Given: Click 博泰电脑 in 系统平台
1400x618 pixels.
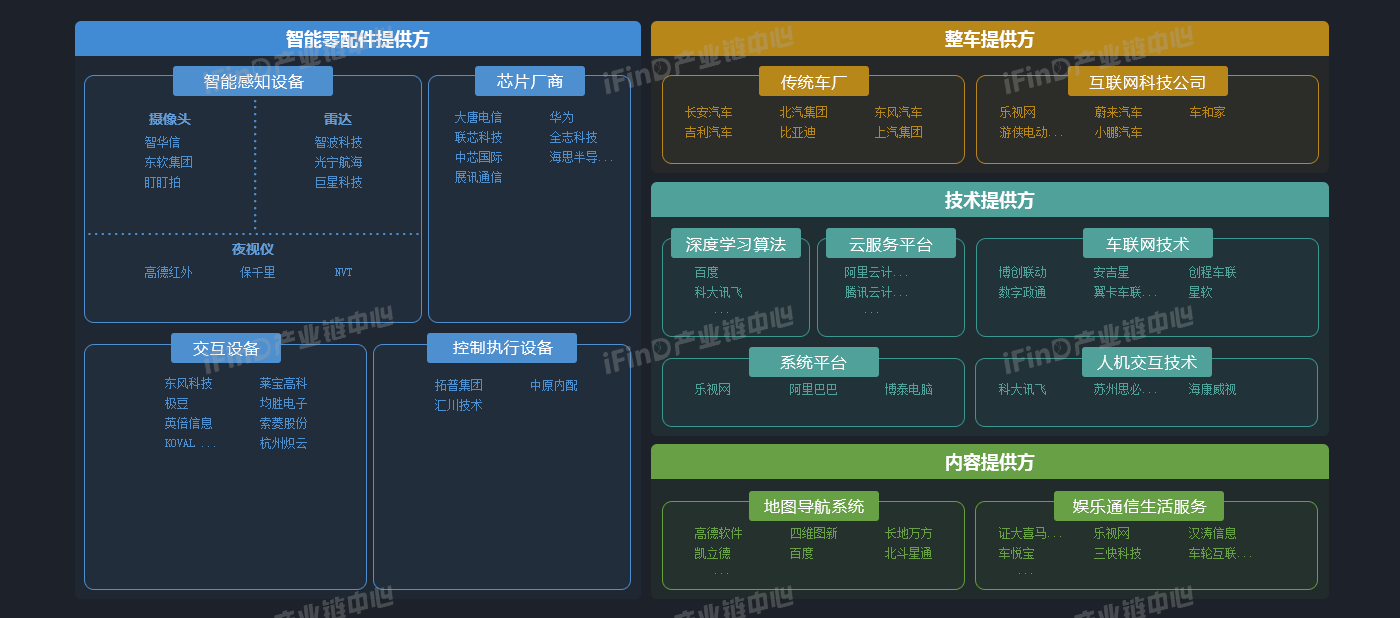Looking at the screenshot, I should [908, 389].
